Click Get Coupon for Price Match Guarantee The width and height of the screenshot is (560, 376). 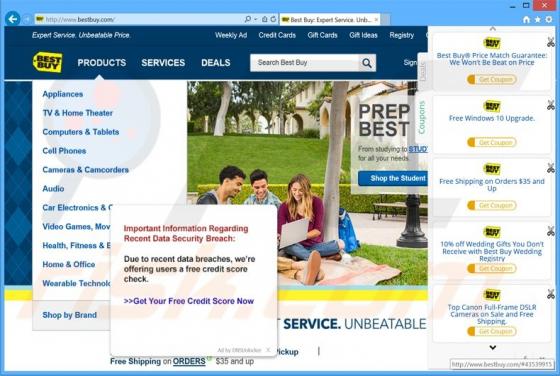[x=492, y=79]
